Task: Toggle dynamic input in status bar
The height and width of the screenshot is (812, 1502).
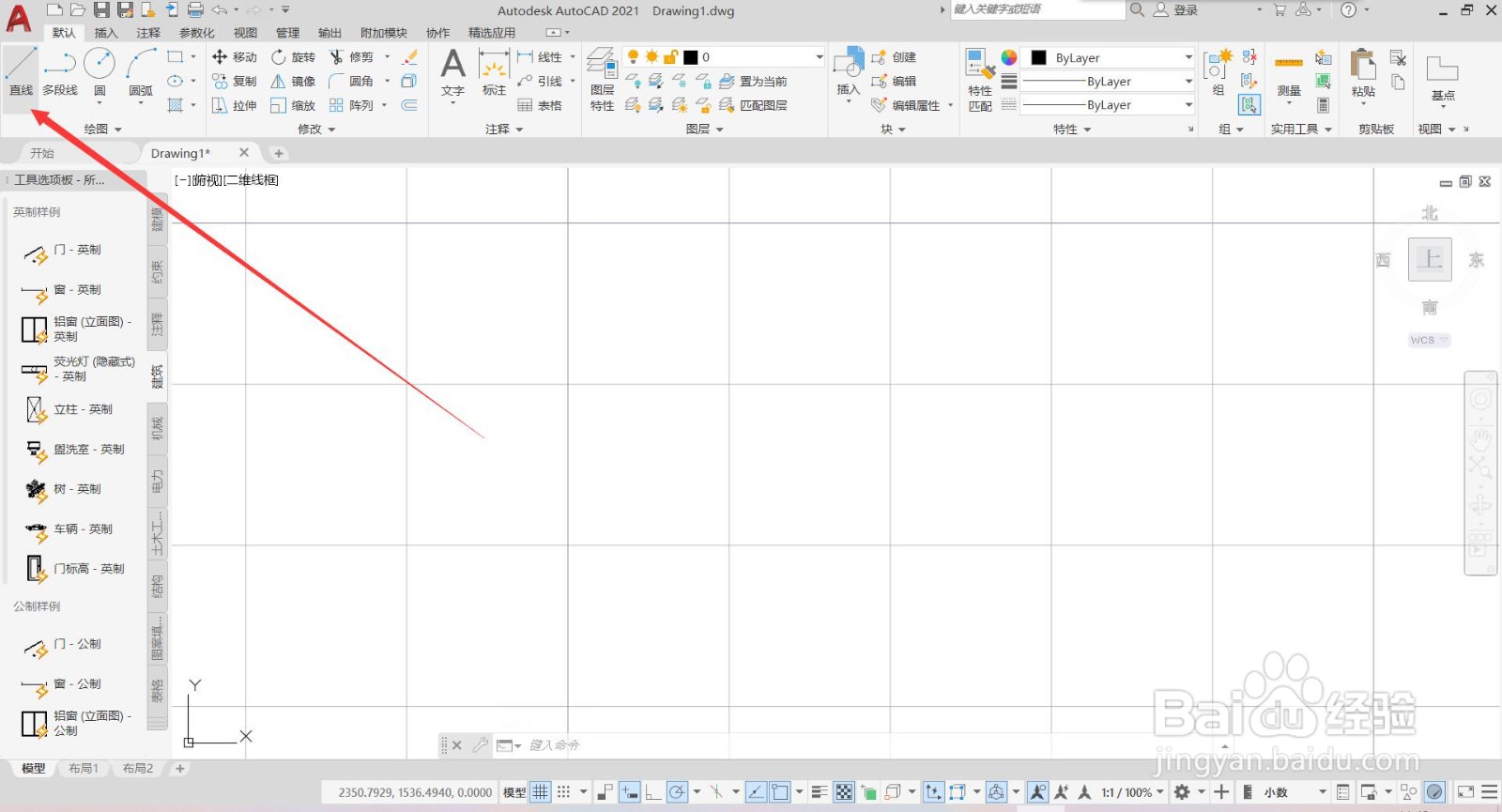Action: 629,792
